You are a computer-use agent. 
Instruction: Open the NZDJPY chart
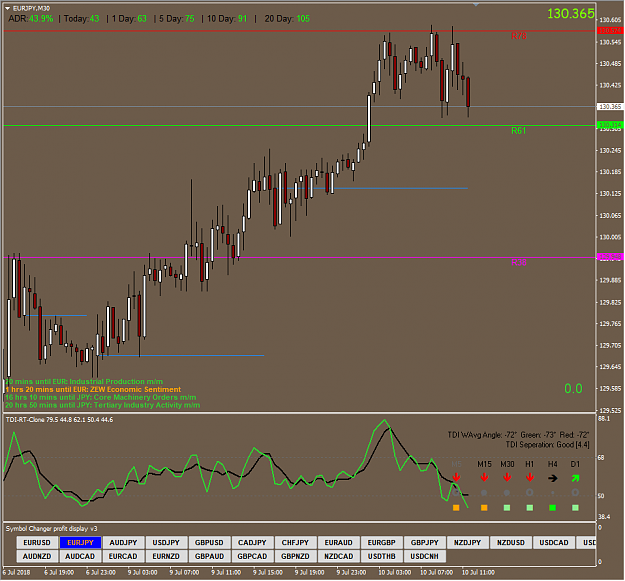468,543
